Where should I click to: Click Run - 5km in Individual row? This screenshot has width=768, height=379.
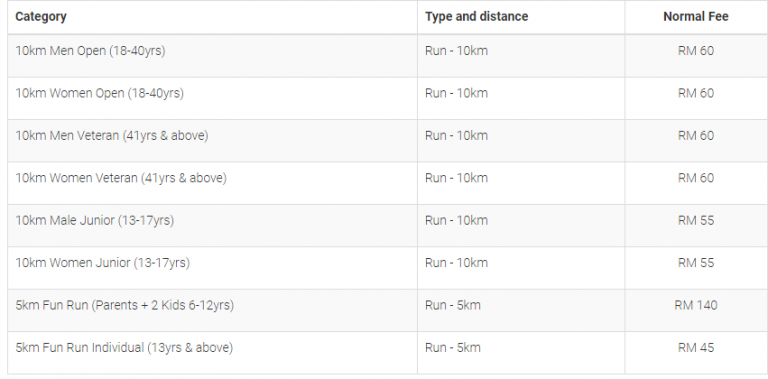(x=453, y=348)
